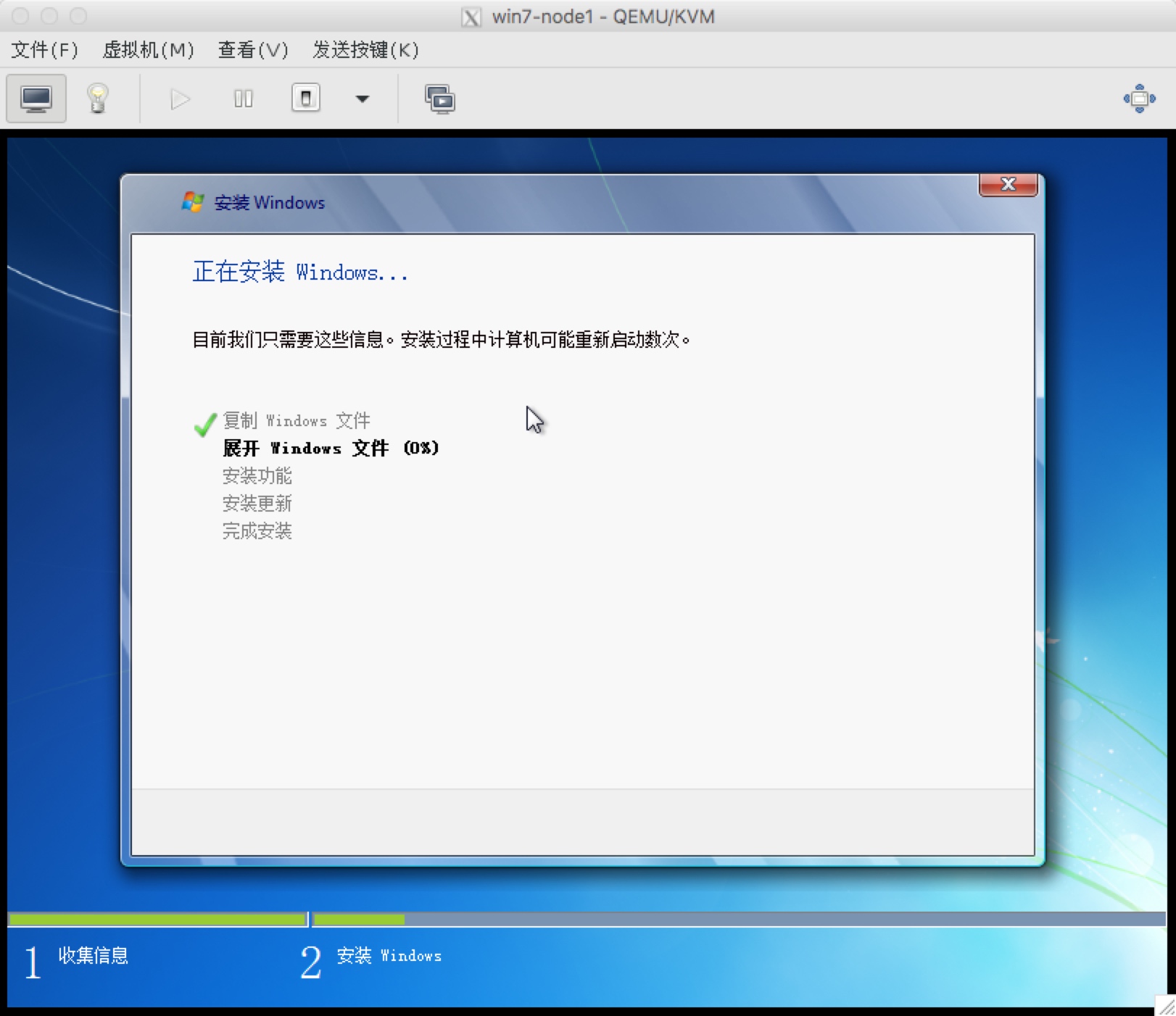Select the 完成安装 step text

tap(257, 531)
